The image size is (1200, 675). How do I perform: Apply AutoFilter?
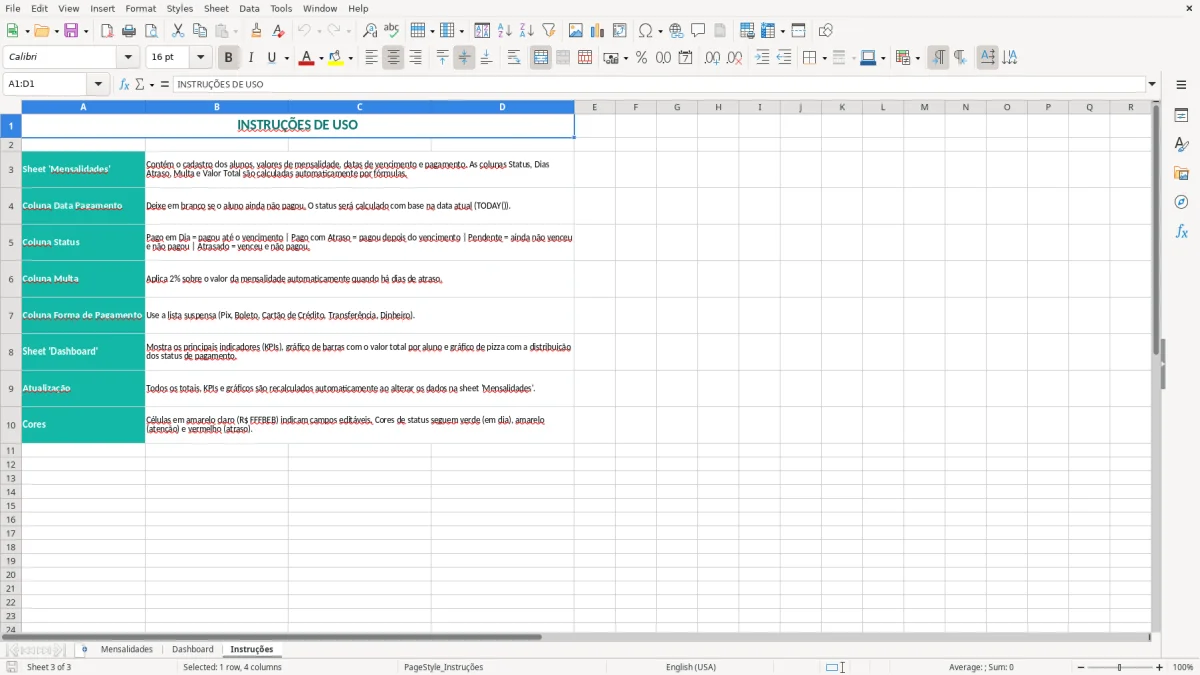[x=549, y=31]
